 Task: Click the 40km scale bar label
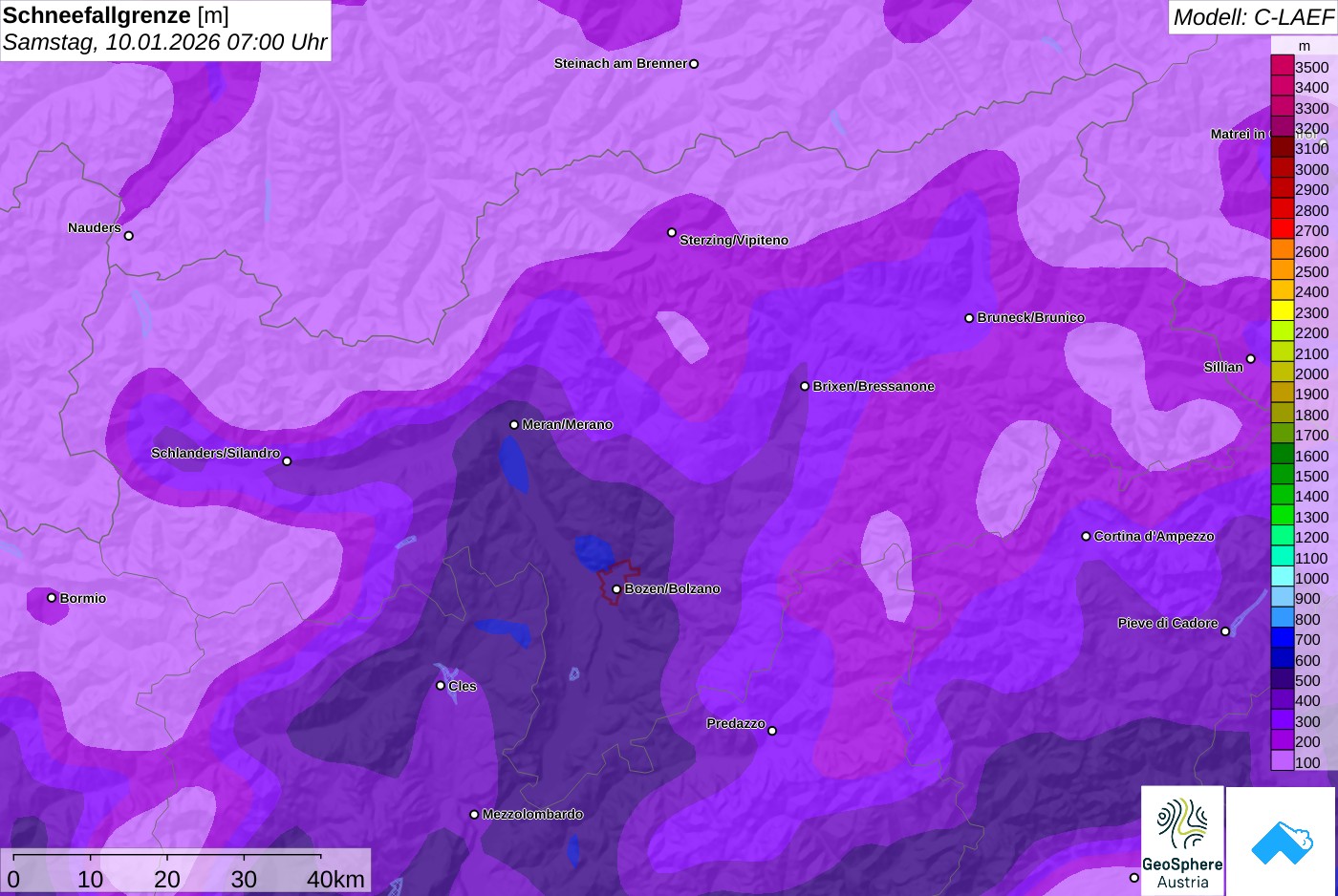335,879
